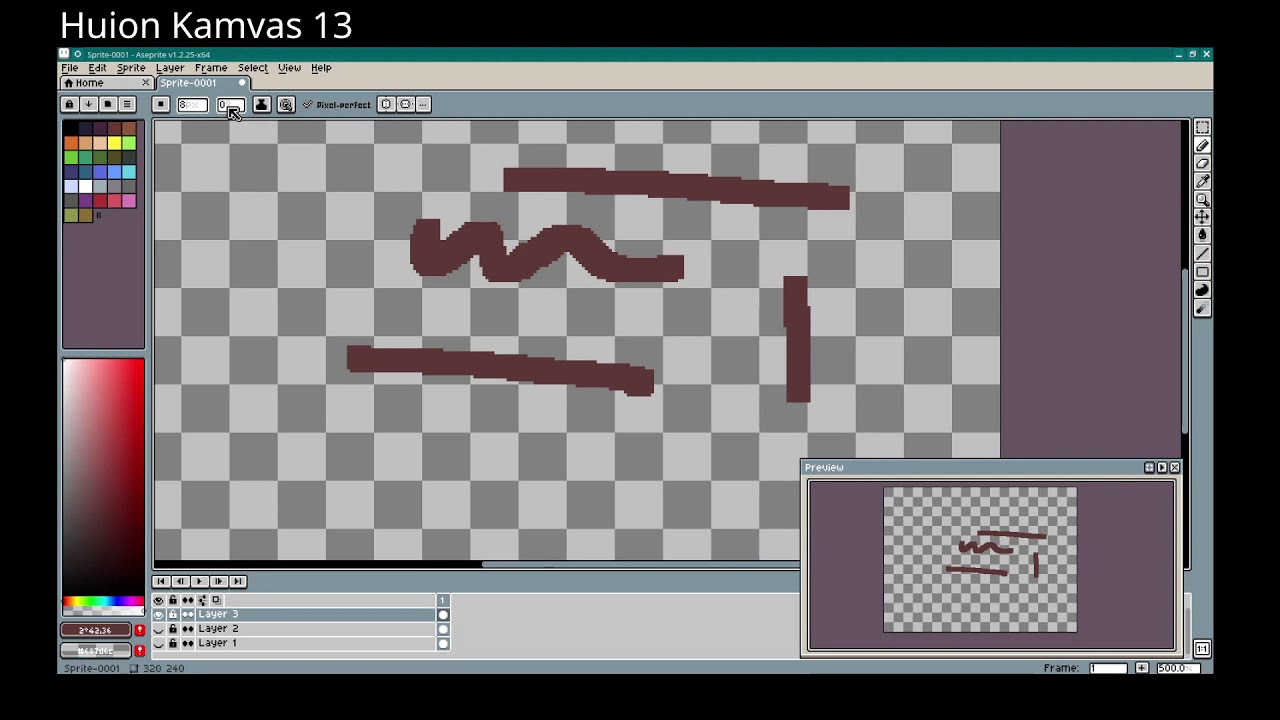The image size is (1280, 720).
Task: Open the View menu
Action: click(x=289, y=68)
